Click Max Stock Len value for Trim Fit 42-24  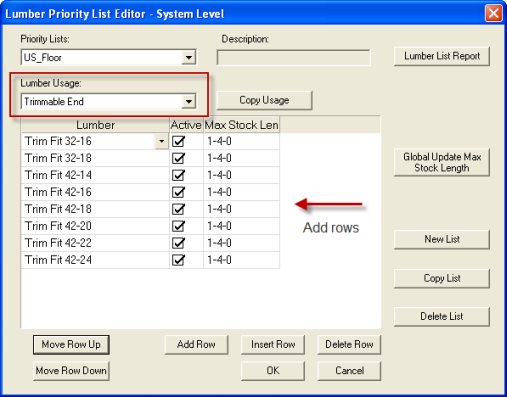coord(242,260)
